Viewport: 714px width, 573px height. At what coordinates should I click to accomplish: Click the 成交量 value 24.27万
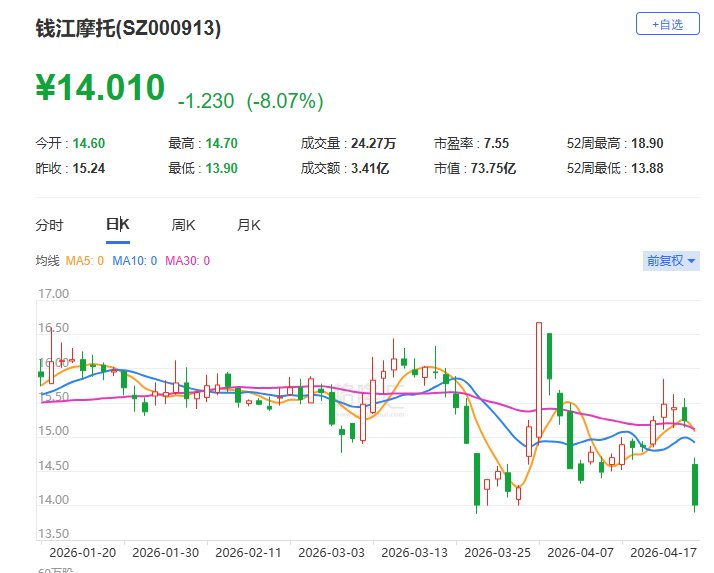coord(373,143)
